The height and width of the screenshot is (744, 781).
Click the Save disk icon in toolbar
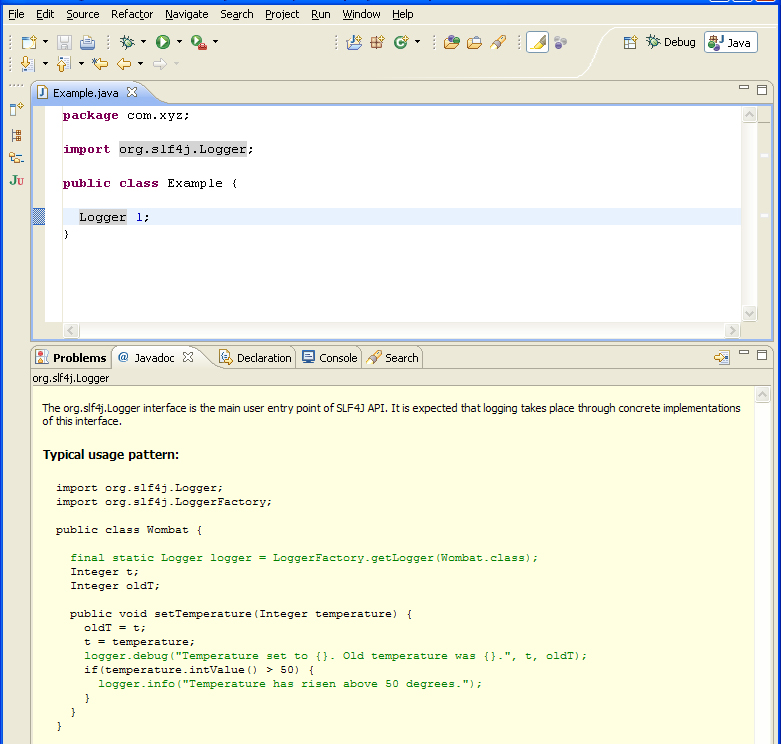[64, 42]
